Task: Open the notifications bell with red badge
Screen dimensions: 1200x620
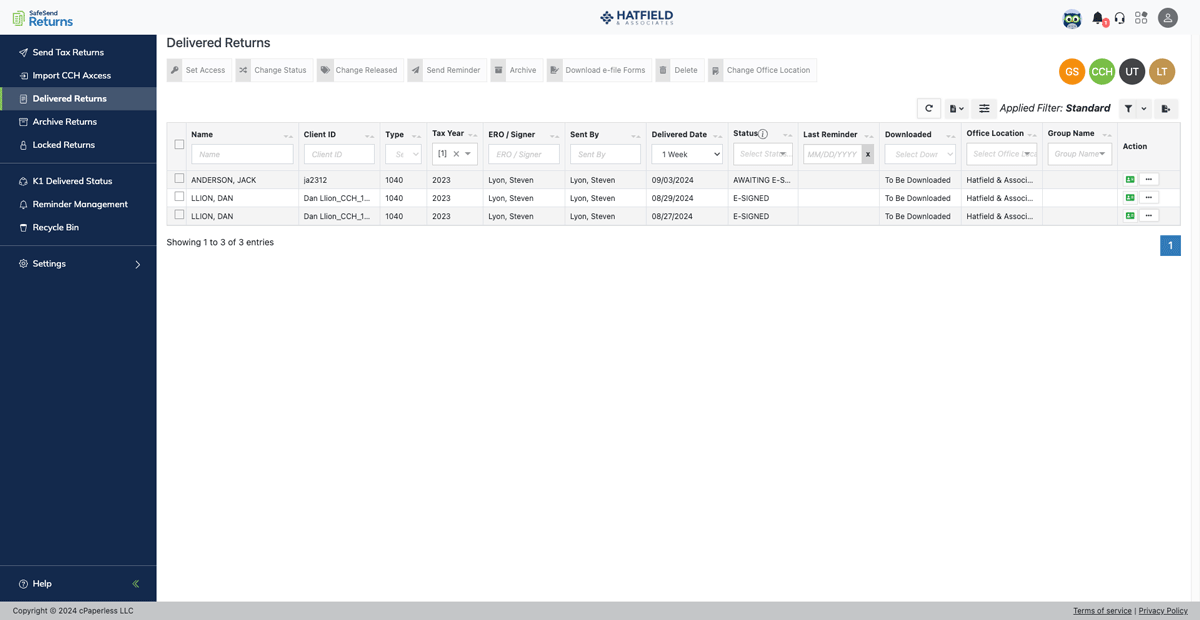Action: 1099,17
